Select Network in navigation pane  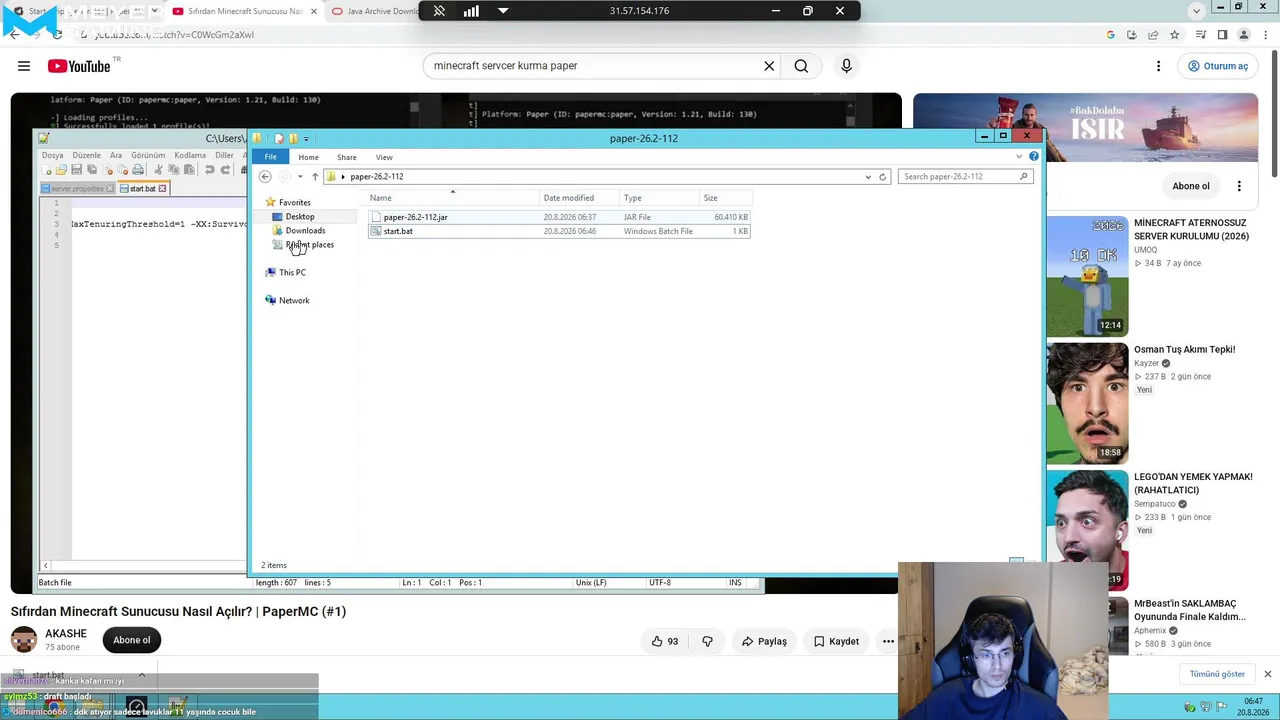tap(294, 301)
